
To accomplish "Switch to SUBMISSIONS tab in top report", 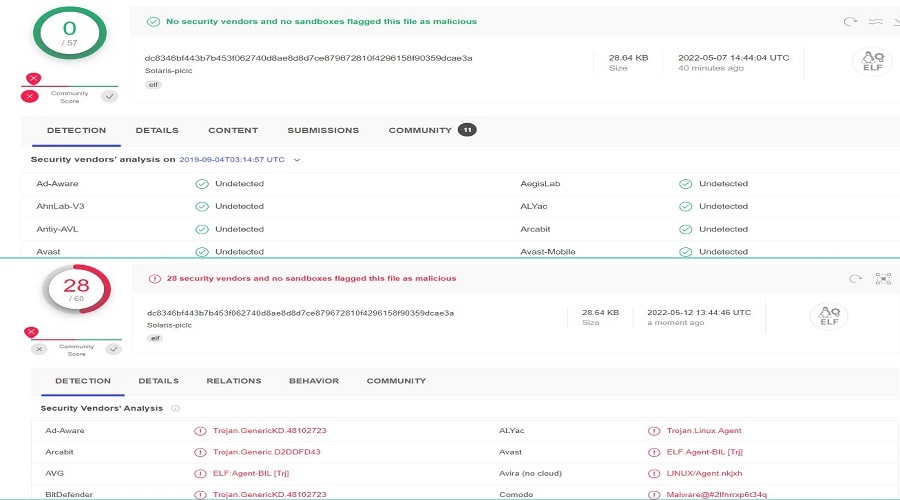I will 323,130.
